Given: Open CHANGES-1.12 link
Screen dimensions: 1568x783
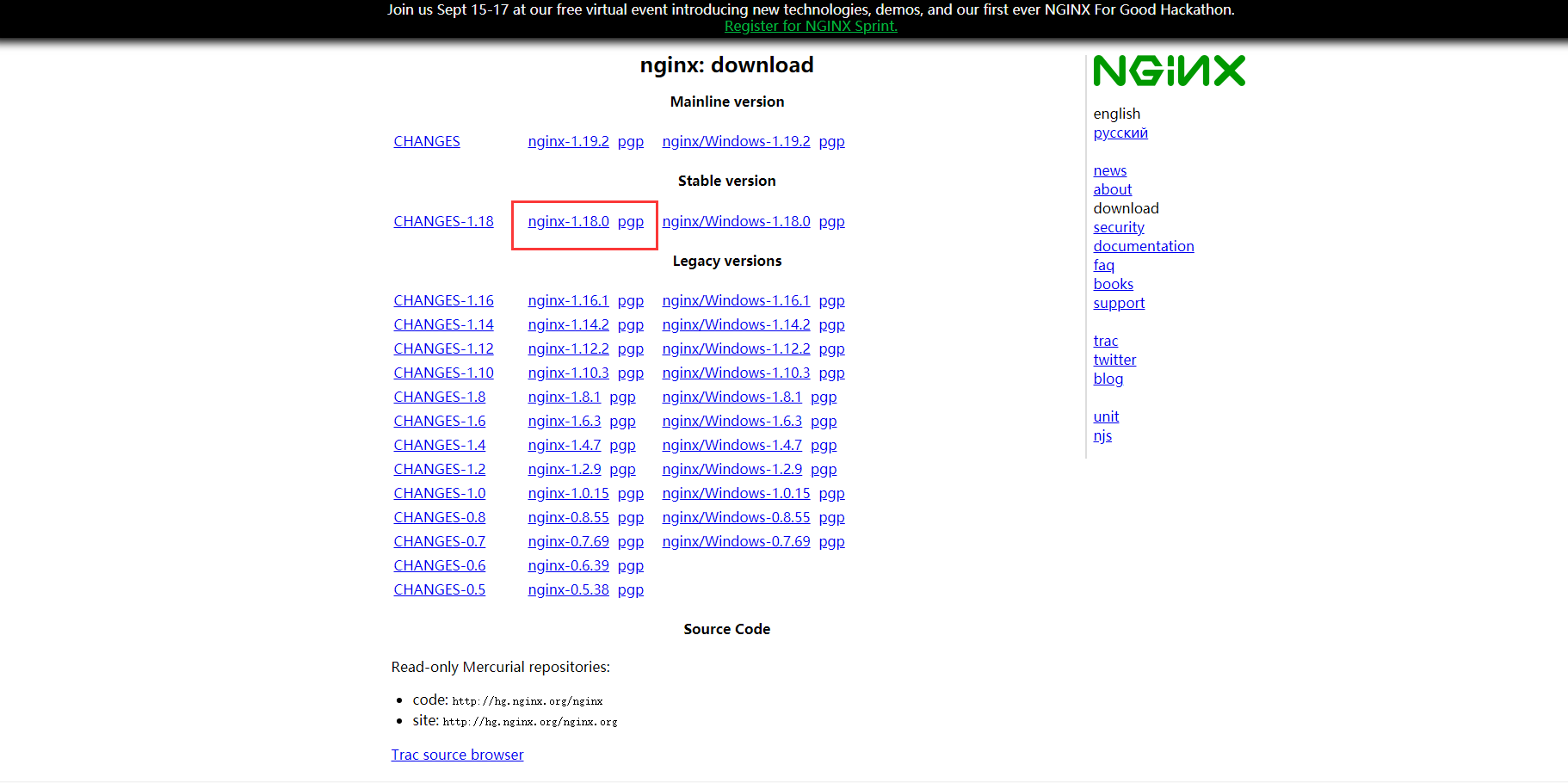Looking at the screenshot, I should tap(443, 348).
